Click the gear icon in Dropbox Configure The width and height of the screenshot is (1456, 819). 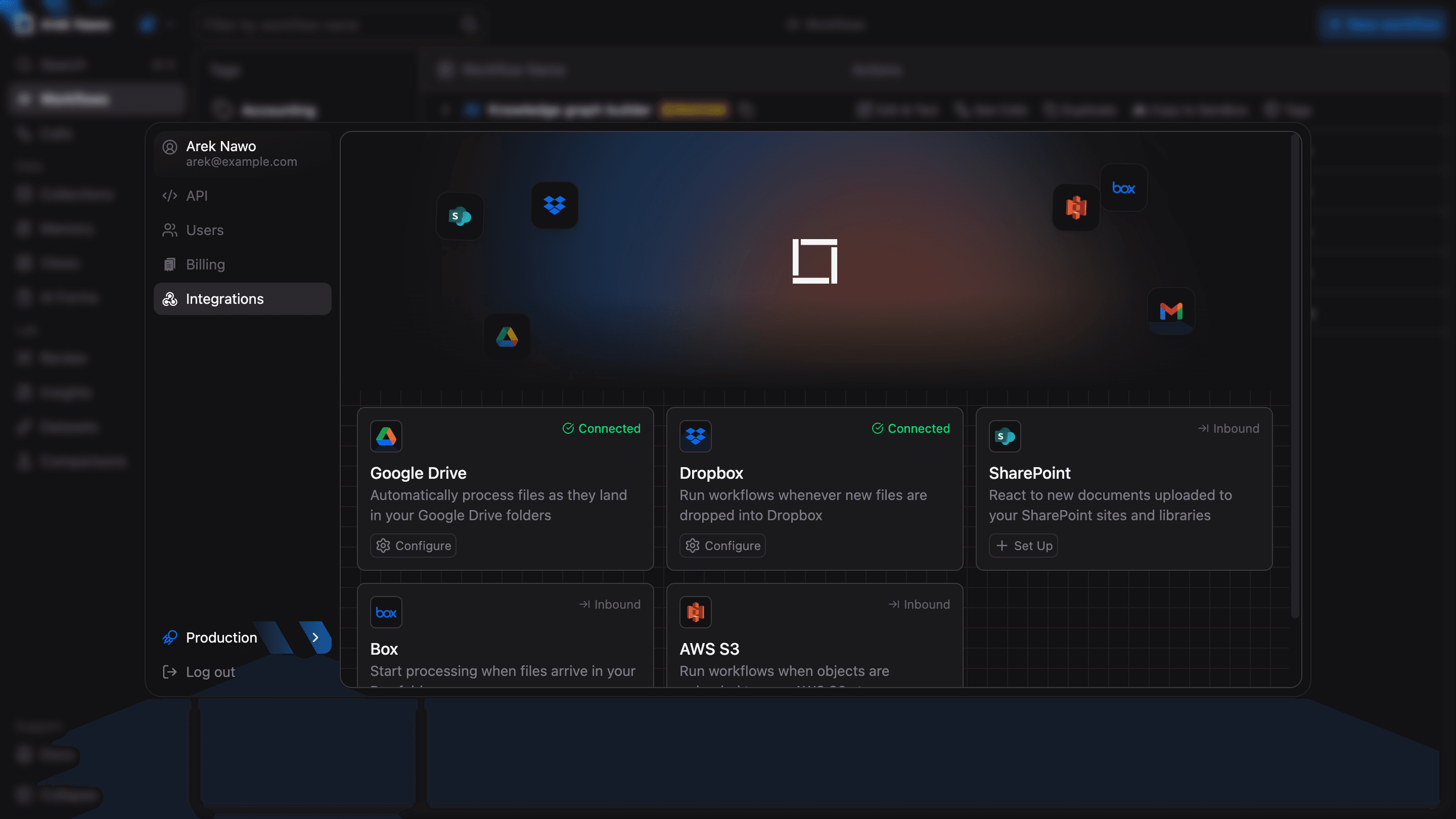[x=693, y=545]
